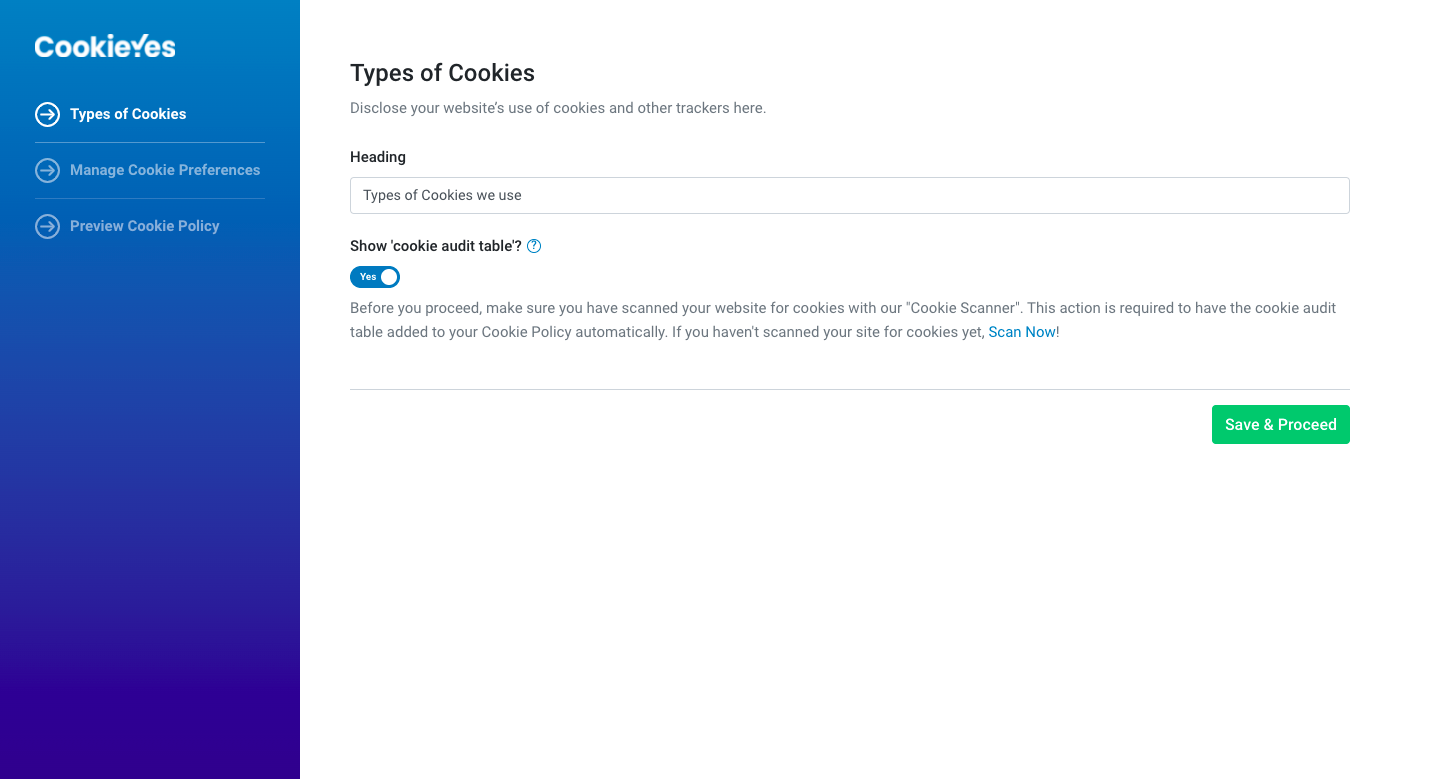Click the arrow icon beside Types of Cookies
The width and height of the screenshot is (1440, 779).
[47, 114]
